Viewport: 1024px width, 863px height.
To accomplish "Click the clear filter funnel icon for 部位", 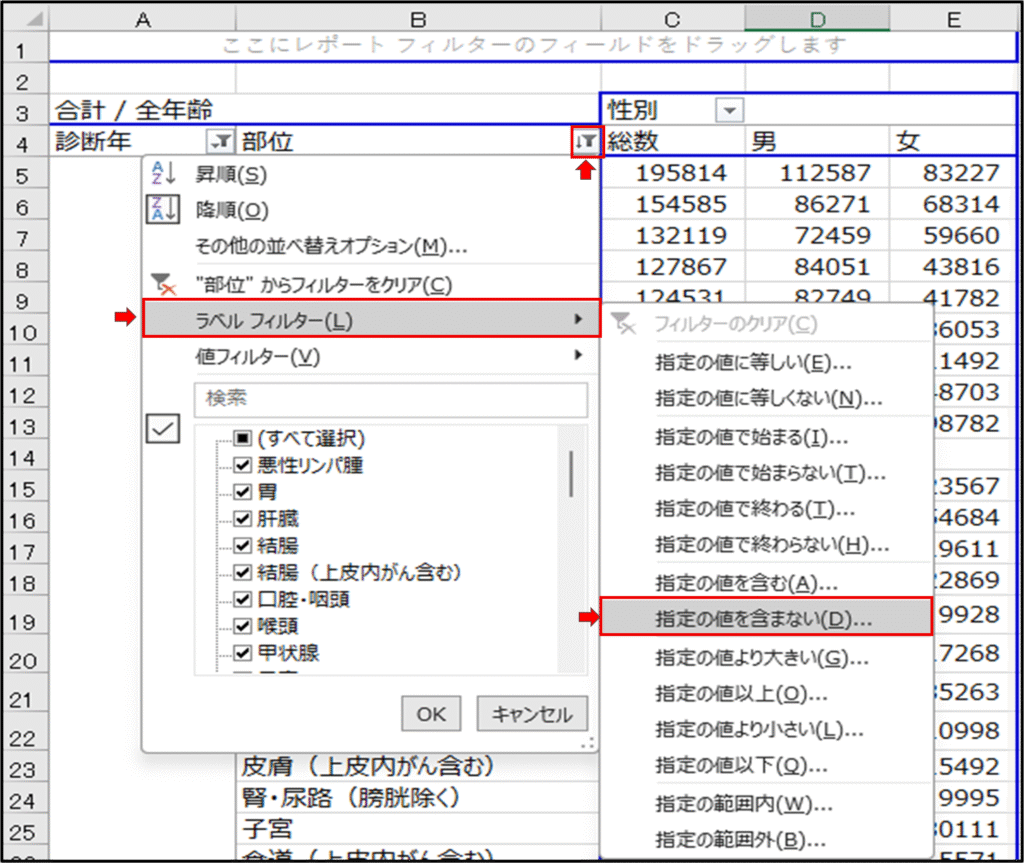I will click(162, 285).
